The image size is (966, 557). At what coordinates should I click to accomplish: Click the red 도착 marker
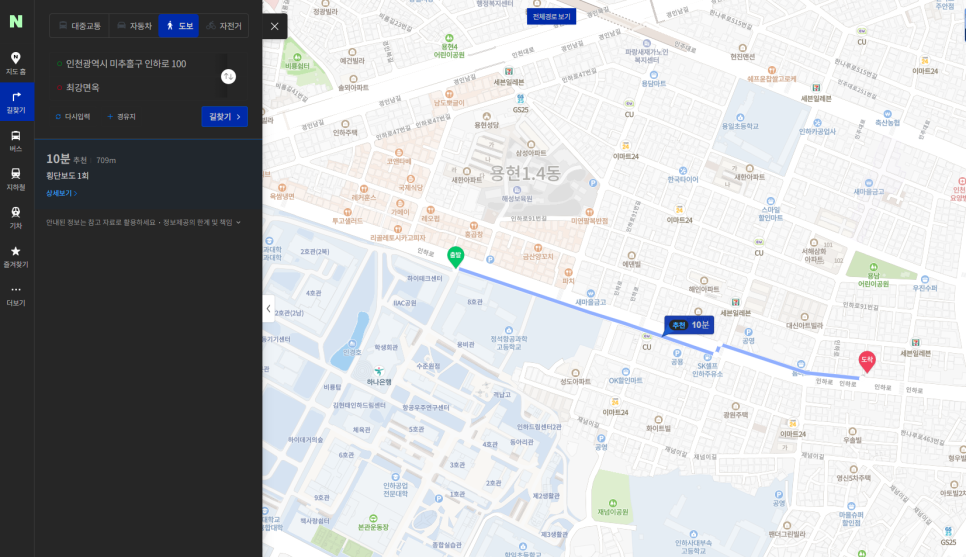pos(867,361)
